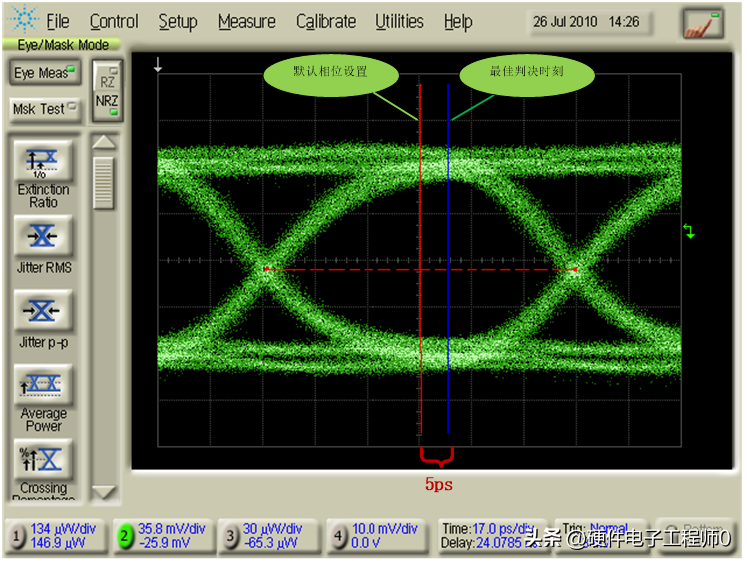Click the green channel 2 offset marker
Screen dimensions: 747x564
pyautogui.click(x=689, y=232)
